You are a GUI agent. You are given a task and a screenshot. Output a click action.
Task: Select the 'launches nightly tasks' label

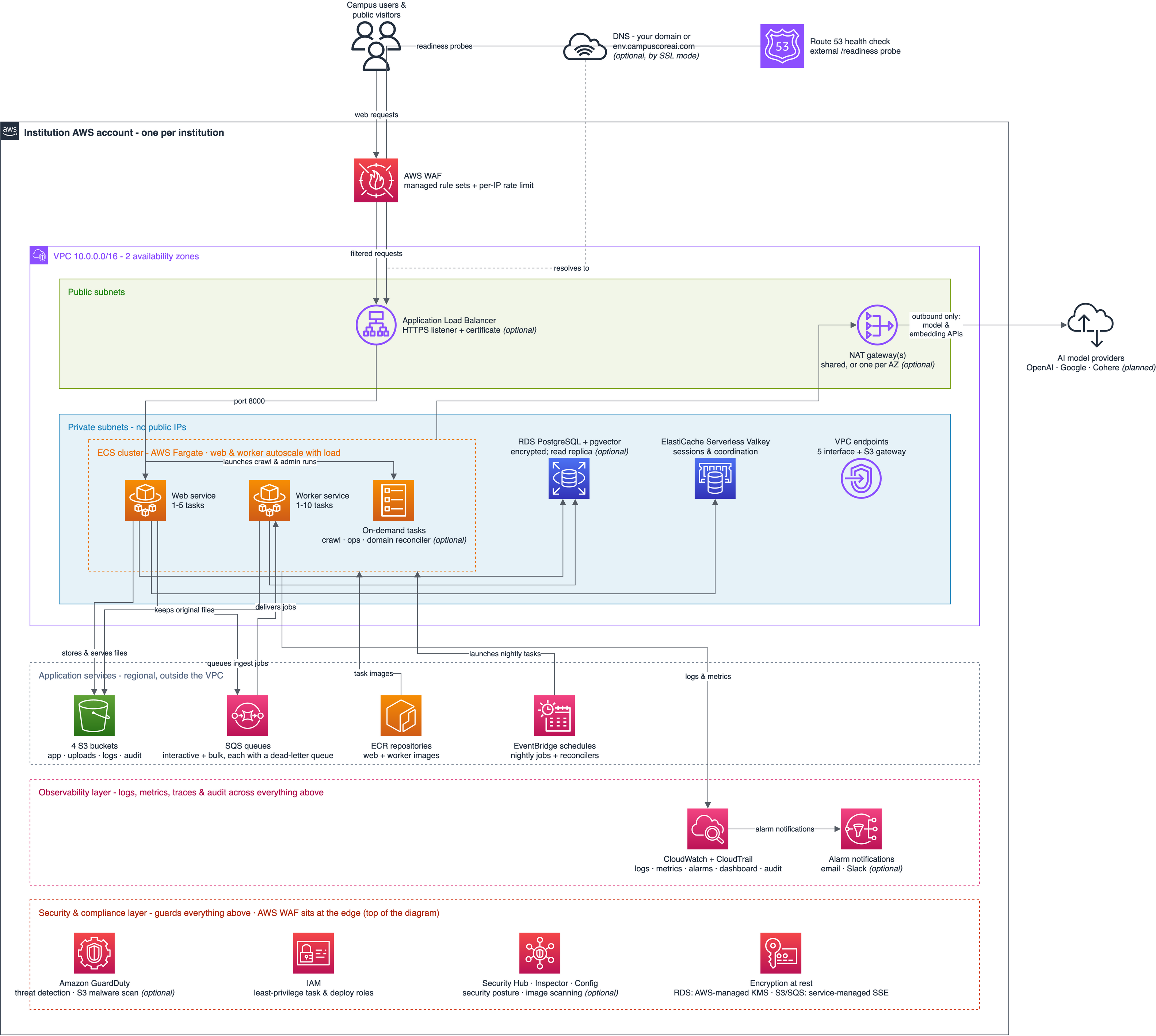(505, 653)
